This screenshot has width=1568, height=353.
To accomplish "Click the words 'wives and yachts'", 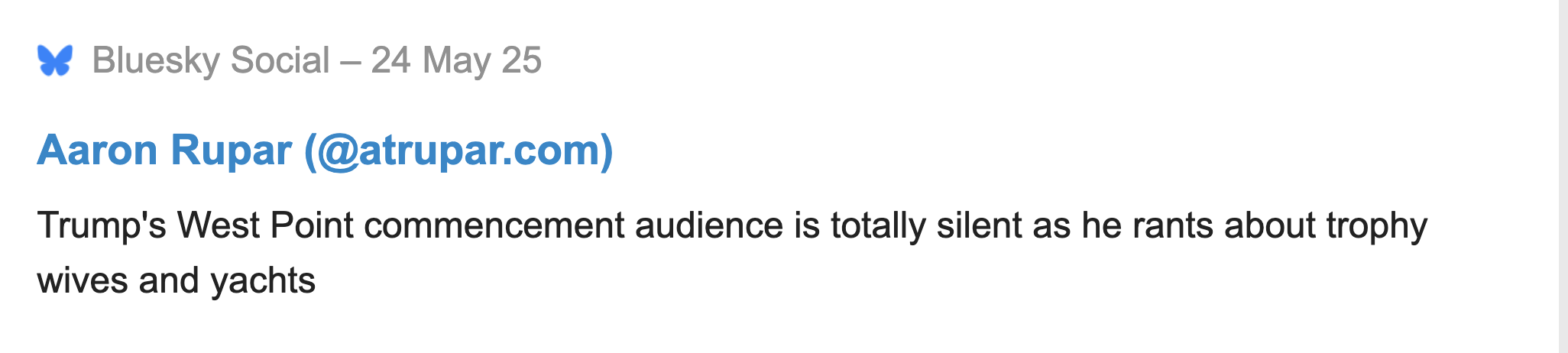I will coord(176,280).
